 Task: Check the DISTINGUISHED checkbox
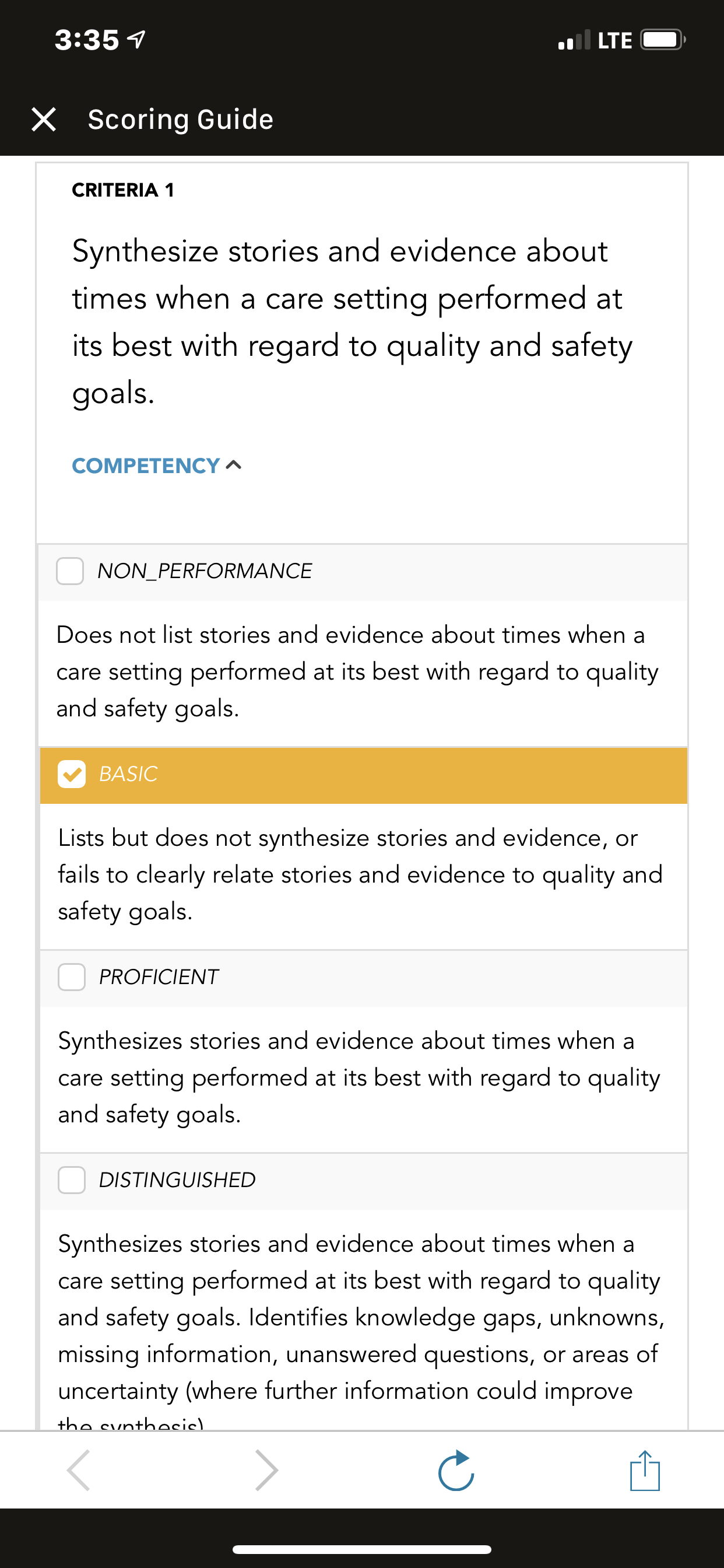click(x=72, y=1179)
